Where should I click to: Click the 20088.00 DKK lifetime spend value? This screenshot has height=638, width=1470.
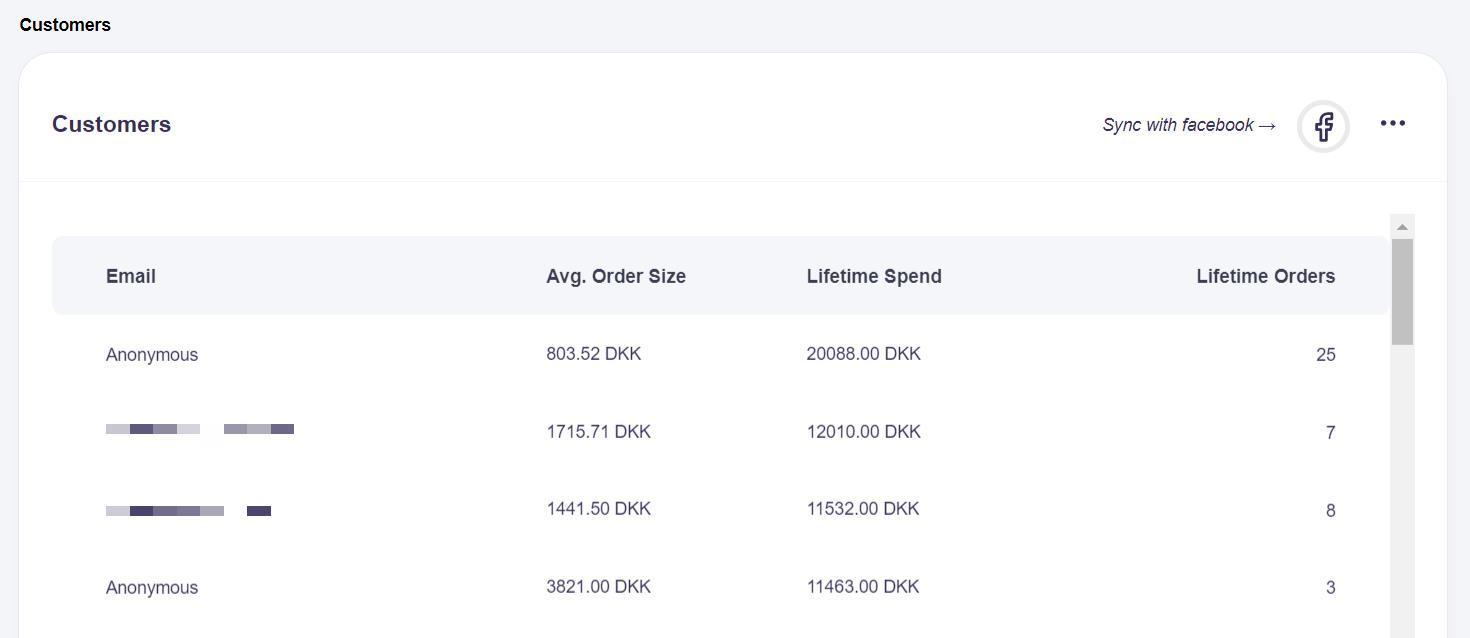pos(863,354)
